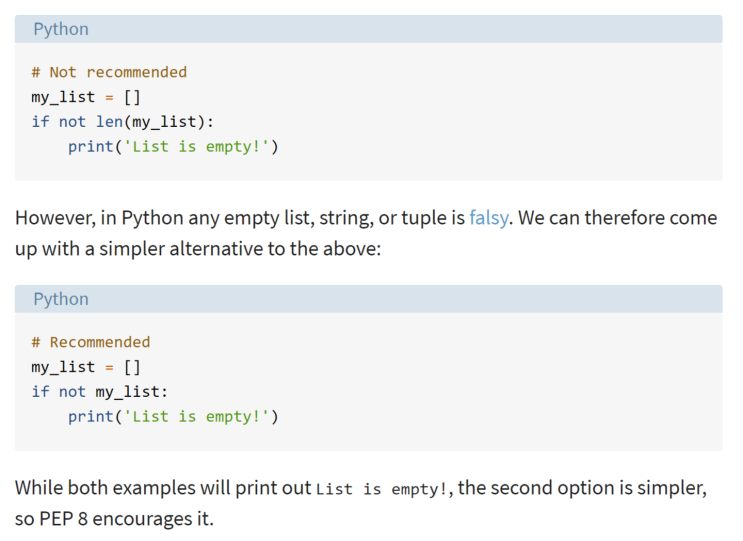Click the 'len' function name in the first block
This screenshot has width=743, height=541.
point(109,122)
